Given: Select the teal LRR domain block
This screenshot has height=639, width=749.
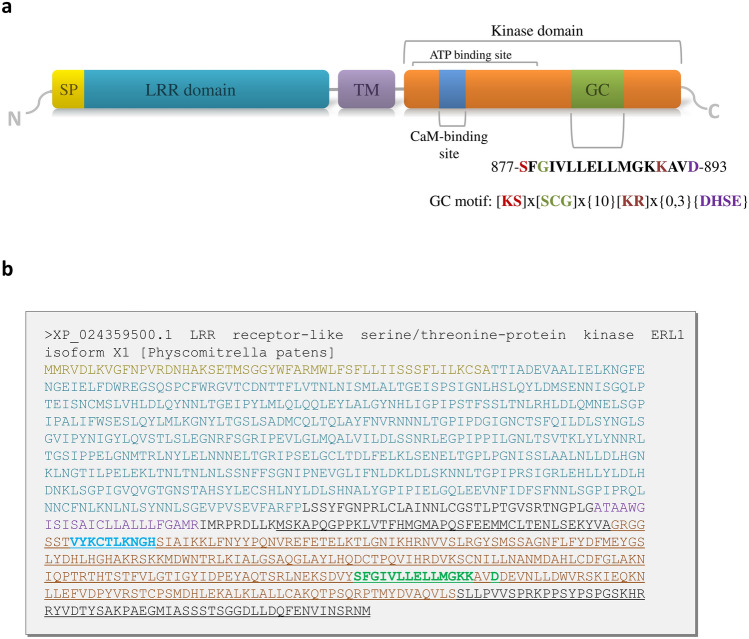Looking at the screenshot, I should tap(206, 89).
